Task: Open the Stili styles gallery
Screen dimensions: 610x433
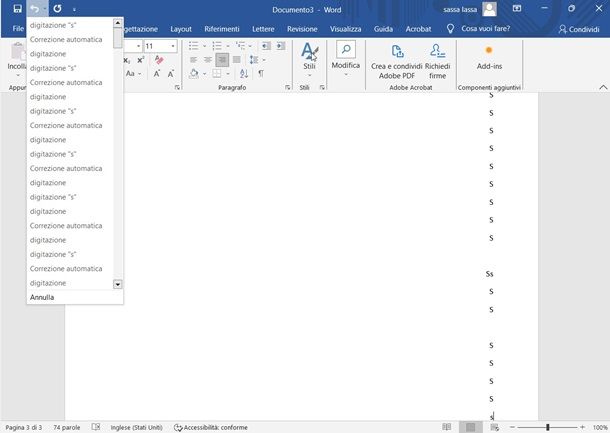Action: pos(310,58)
